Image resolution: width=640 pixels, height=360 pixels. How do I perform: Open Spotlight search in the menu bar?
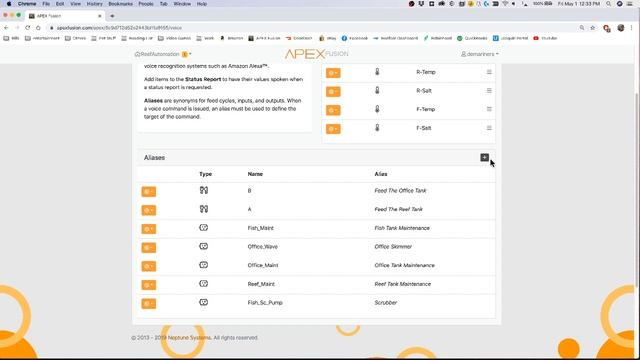coord(609,4)
